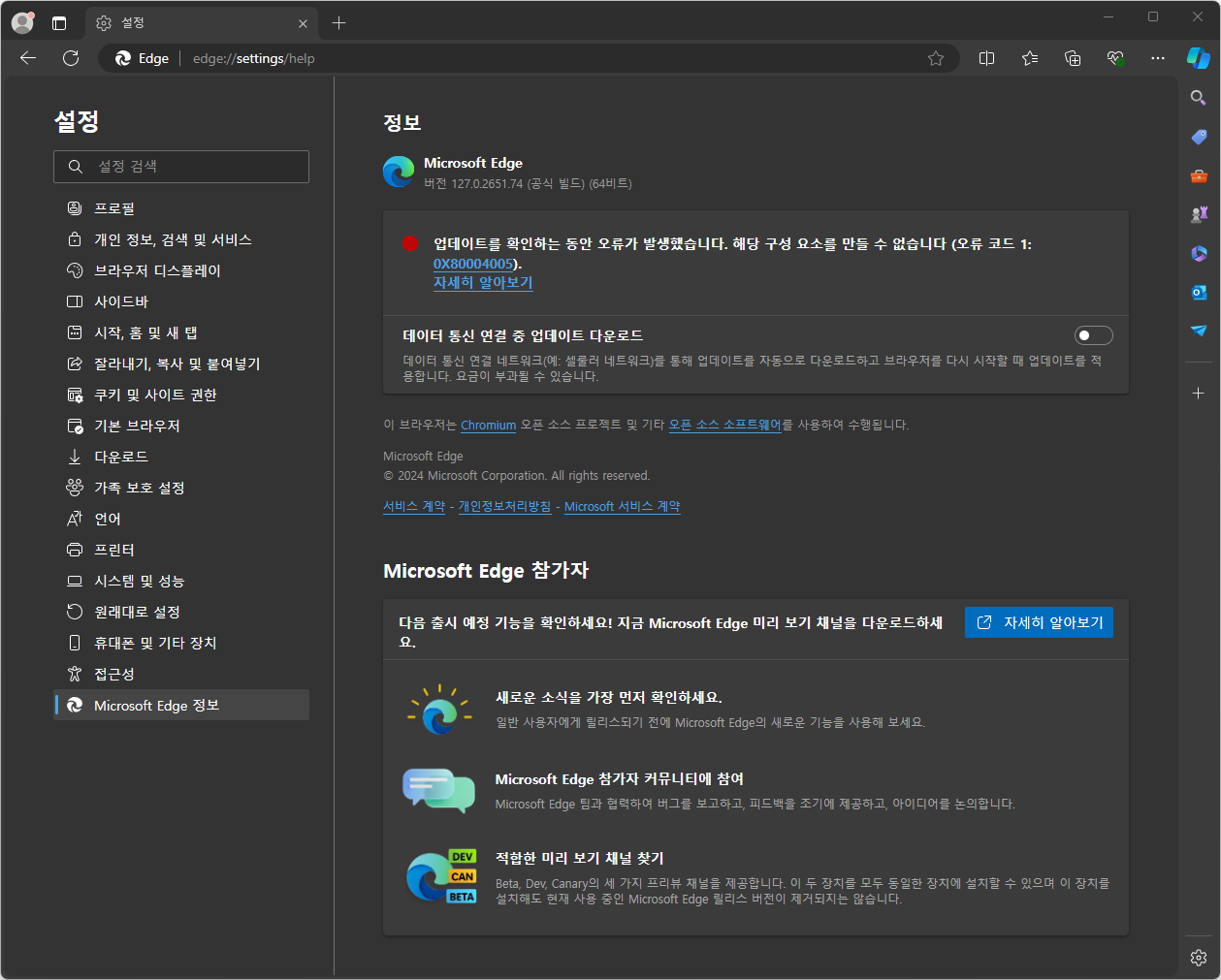The width and height of the screenshot is (1221, 980).
Task: Open sidebar Outlook icon
Action: (x=1199, y=292)
